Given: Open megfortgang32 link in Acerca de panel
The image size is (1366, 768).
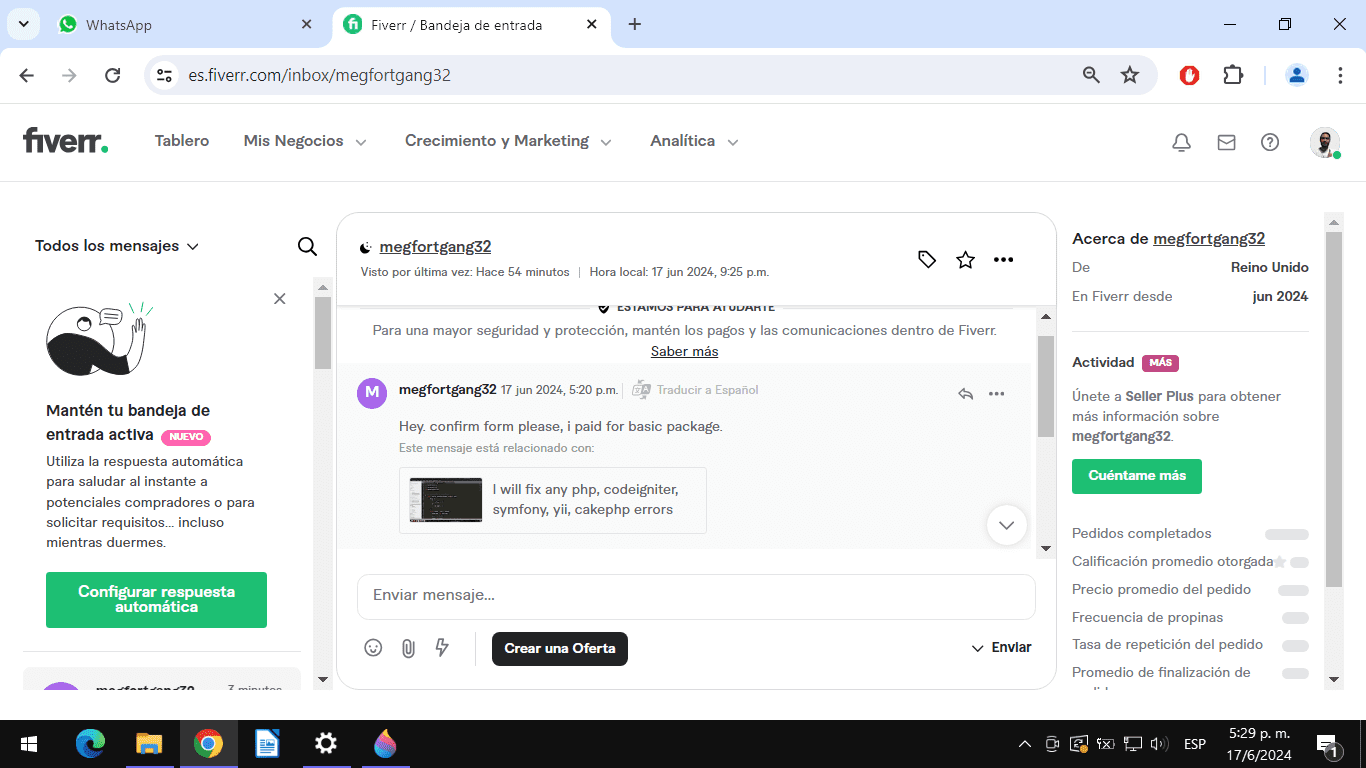Looking at the screenshot, I should click(1209, 239).
